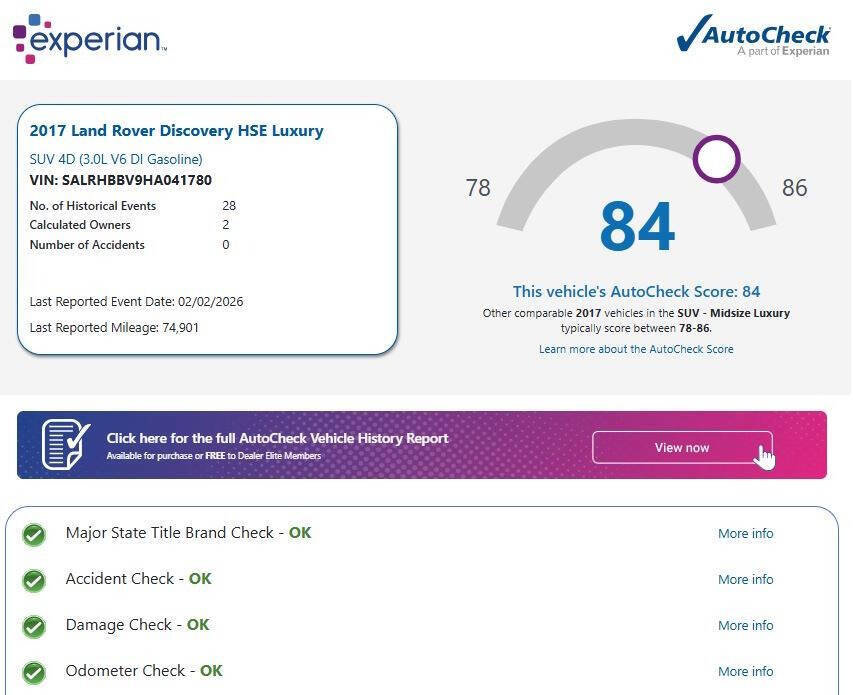Viewport: 853px width, 695px height.
Task: Click the AutoCheck checkmark logo
Action: click(754, 35)
